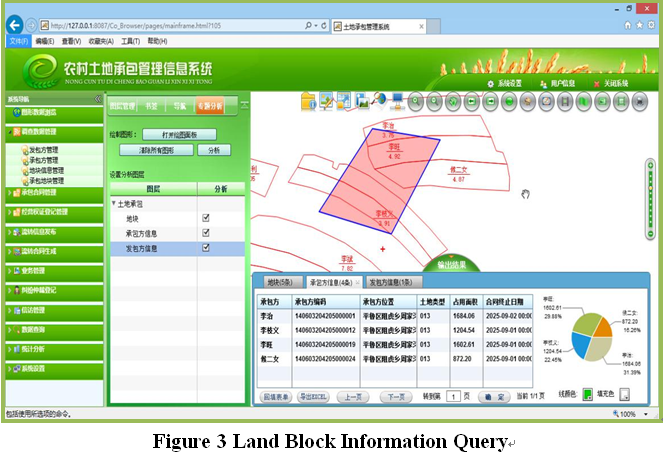Viewport: 663px width, 452px height.
Task: Click the 导出EXCEL button
Action: coord(314,396)
